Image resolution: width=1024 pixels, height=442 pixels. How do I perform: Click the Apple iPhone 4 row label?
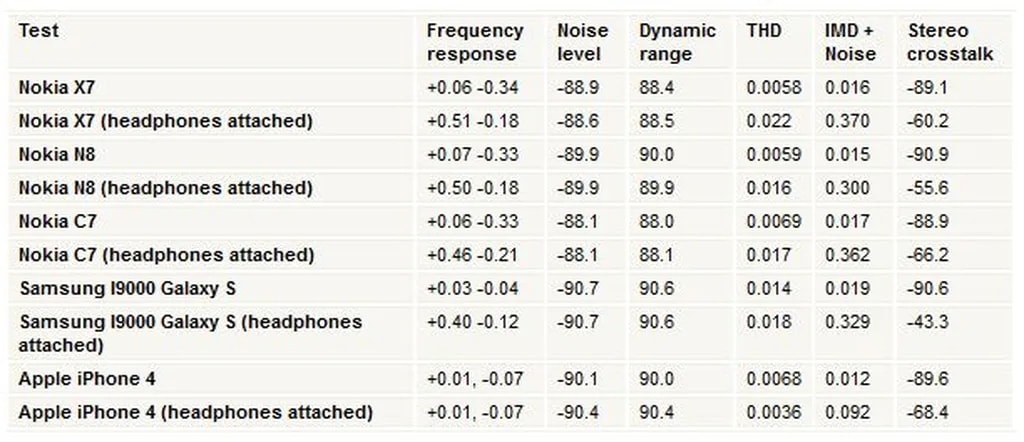click(87, 379)
